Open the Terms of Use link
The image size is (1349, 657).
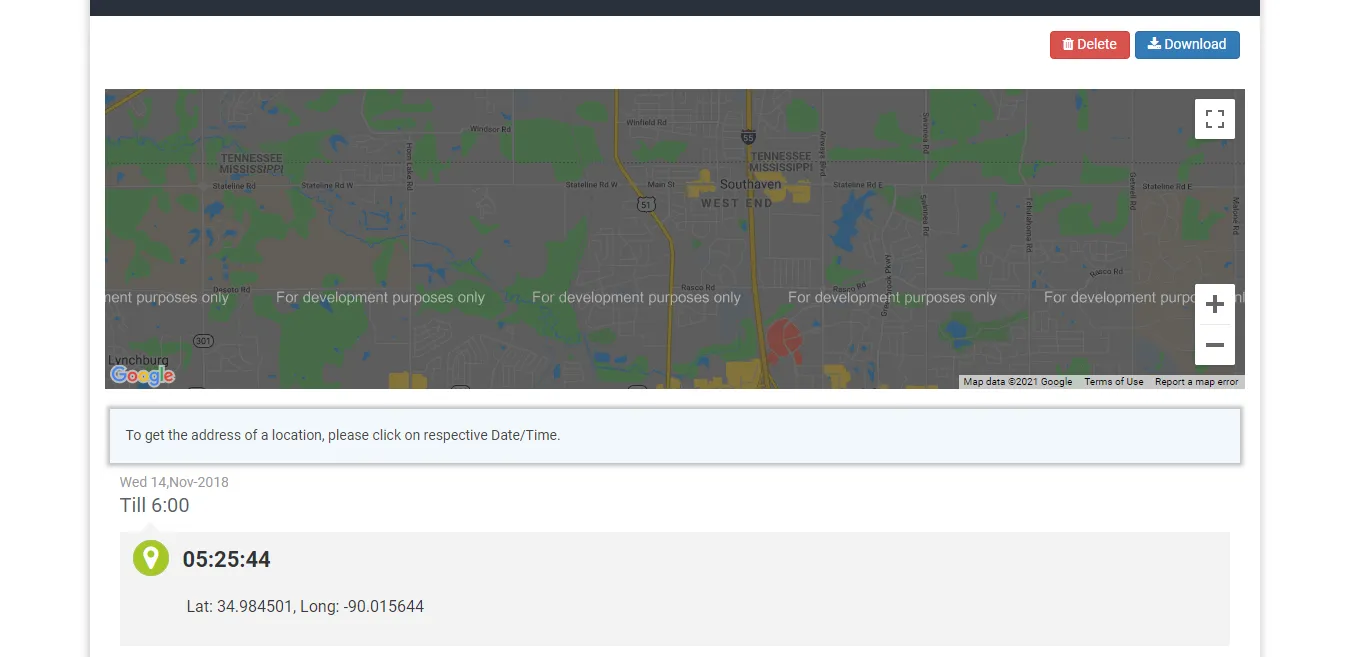tap(1113, 382)
